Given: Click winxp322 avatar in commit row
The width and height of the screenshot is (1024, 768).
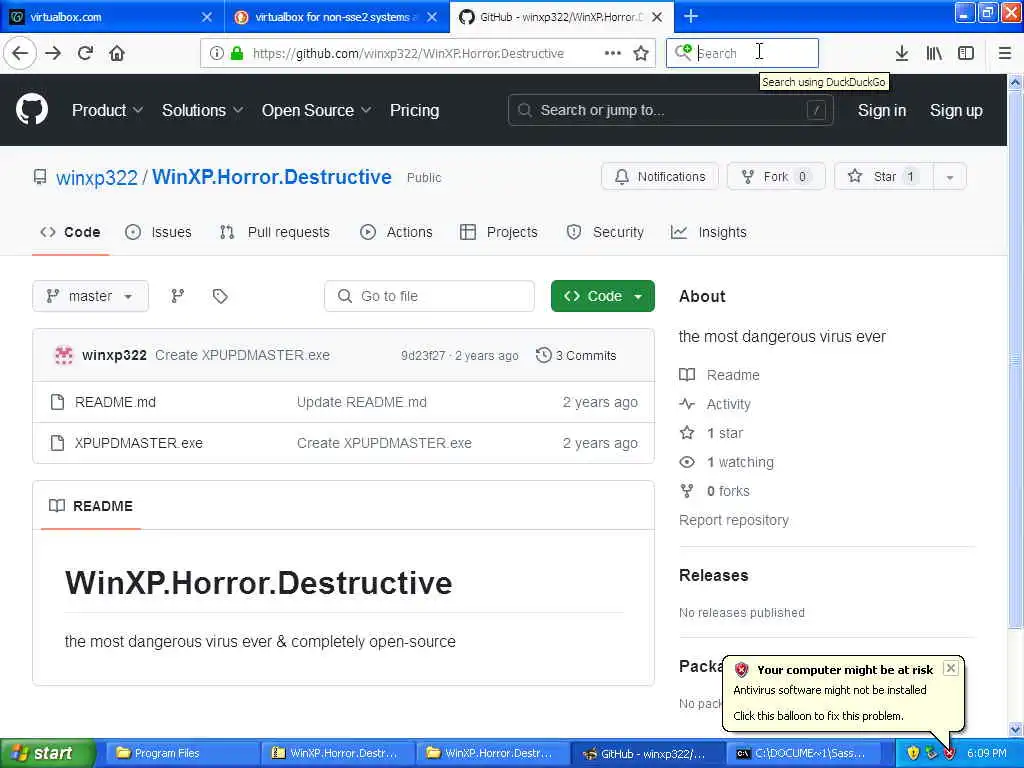Looking at the screenshot, I should pos(63,355).
